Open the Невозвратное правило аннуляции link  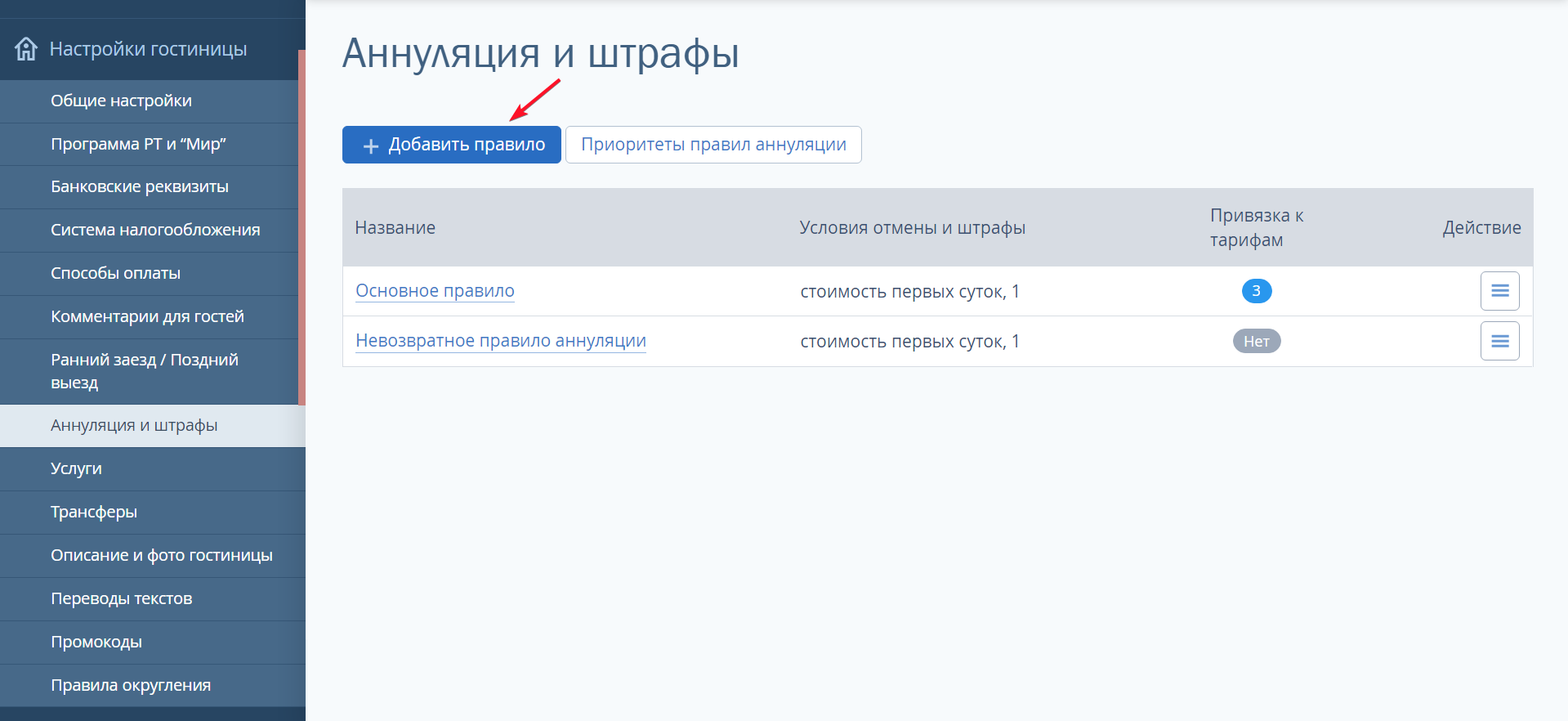pos(501,341)
